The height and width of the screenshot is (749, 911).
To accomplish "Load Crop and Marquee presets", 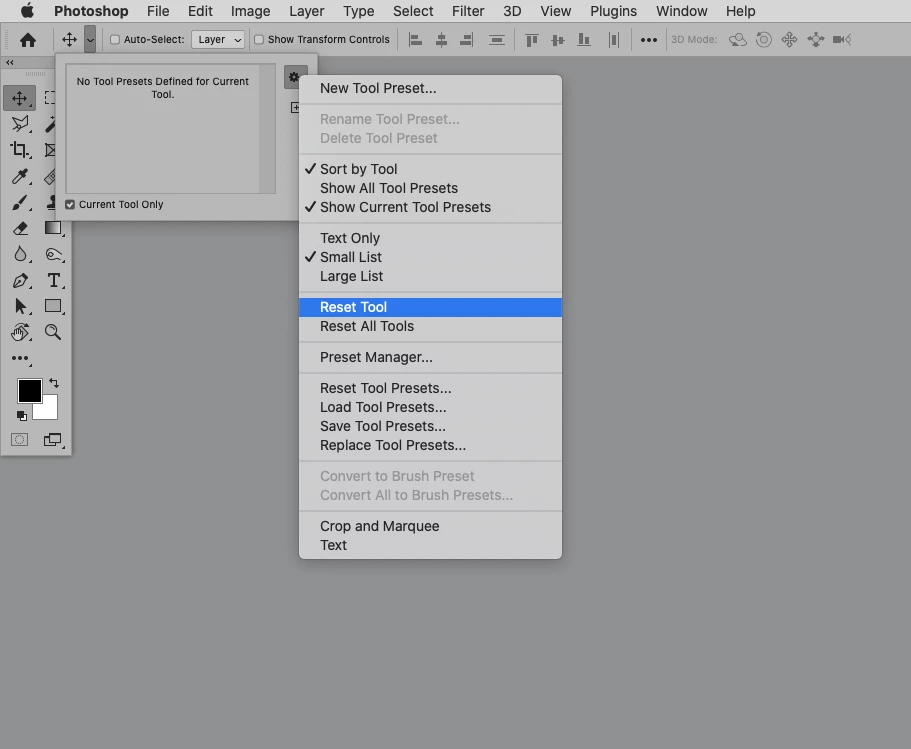I will 431,526.
